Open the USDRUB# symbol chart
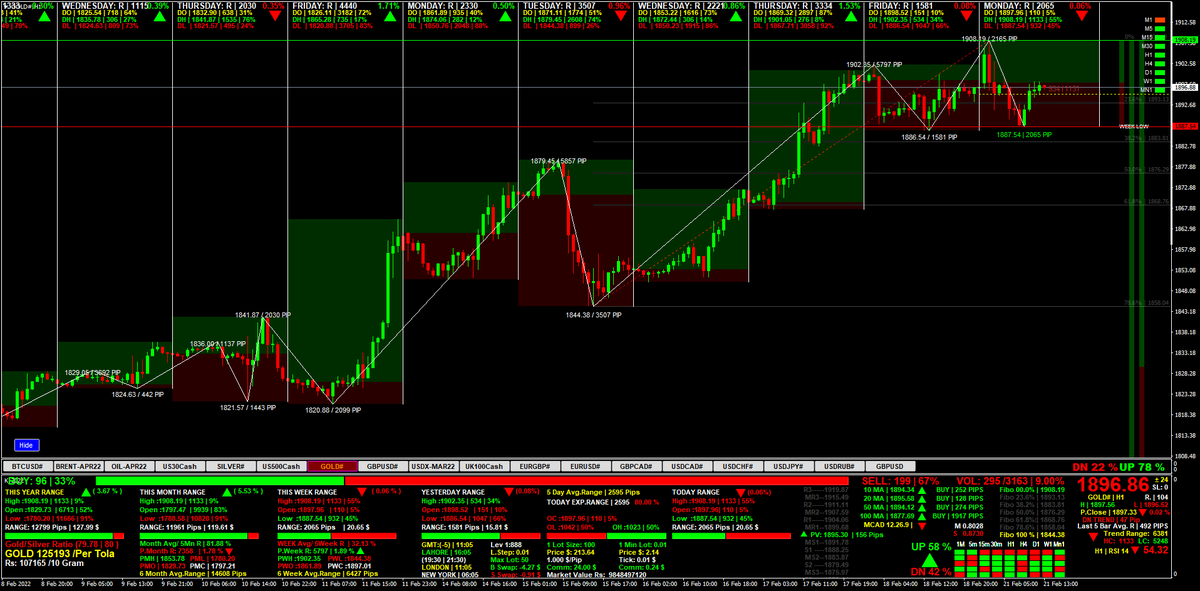 tap(839, 466)
